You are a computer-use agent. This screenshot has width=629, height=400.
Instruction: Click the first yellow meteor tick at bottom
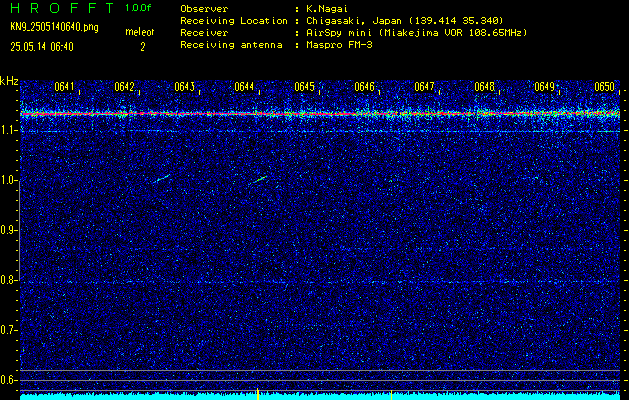click(258, 394)
